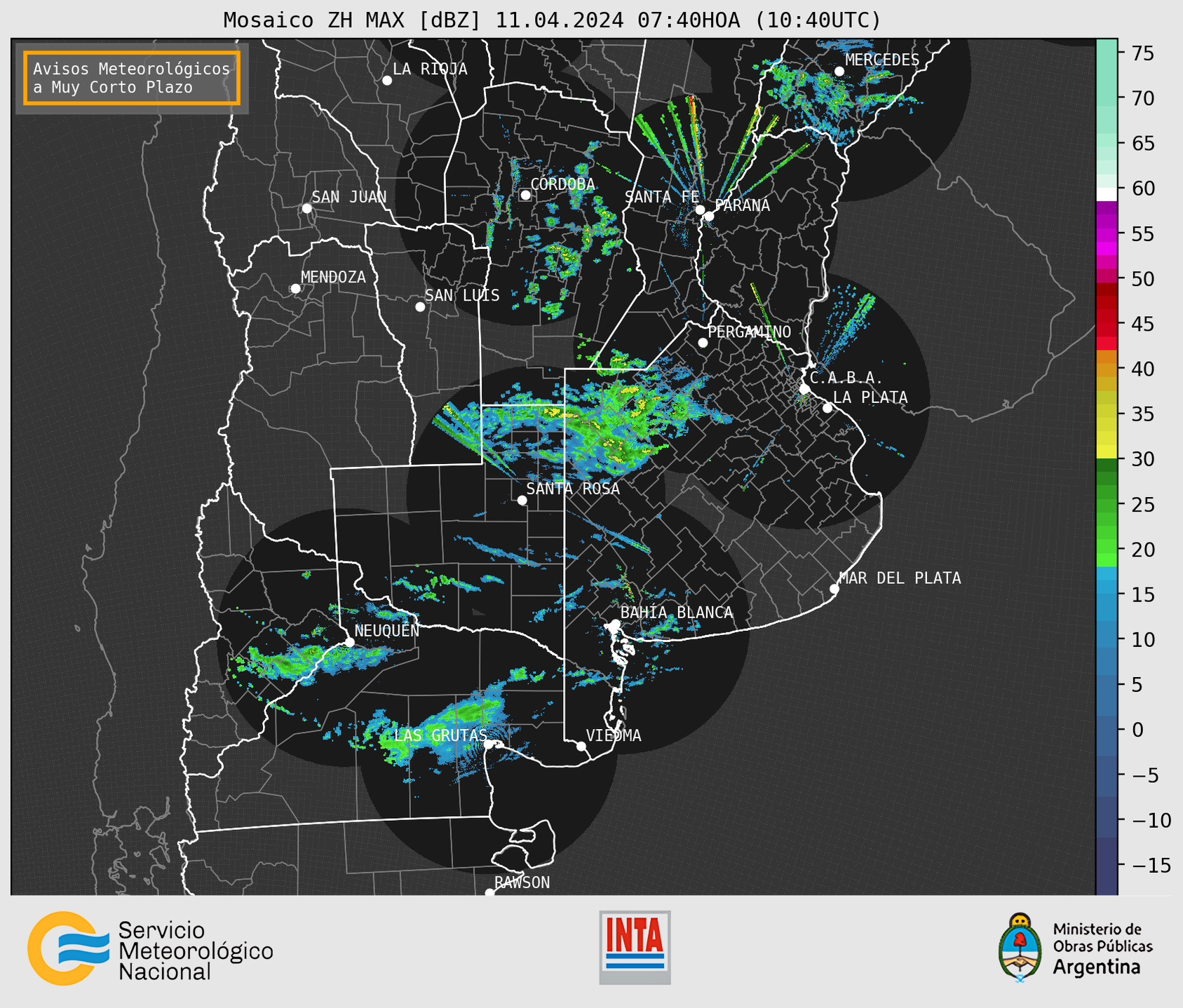Click the Las Grutas city marker
Screen dimensions: 1183x1008
click(x=489, y=744)
